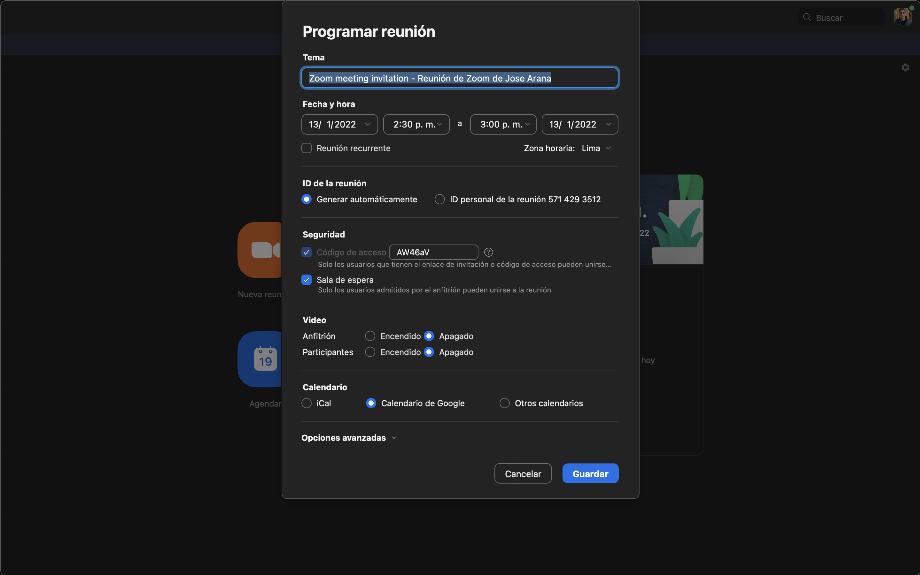Select Generar automáticamente meeting ID option
Screen dimensions: 920x575
point(306,199)
